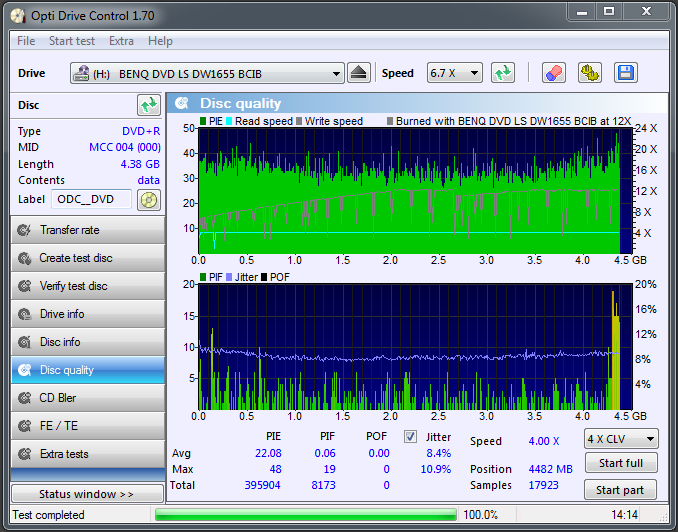Image resolution: width=678 pixels, height=532 pixels.
Task: Click the Start full button
Action: click(621, 463)
